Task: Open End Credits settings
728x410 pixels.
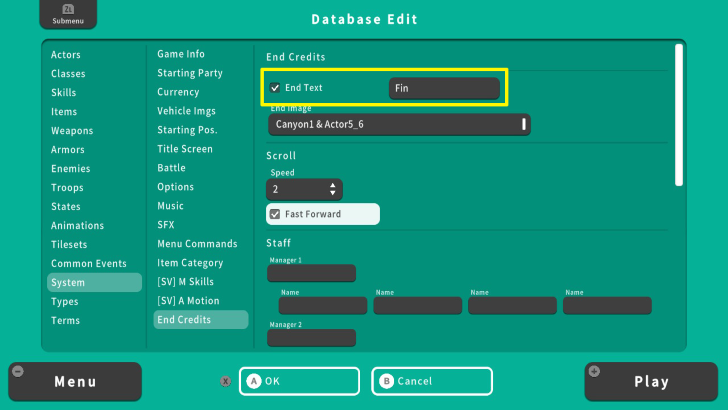Action: 201,320
